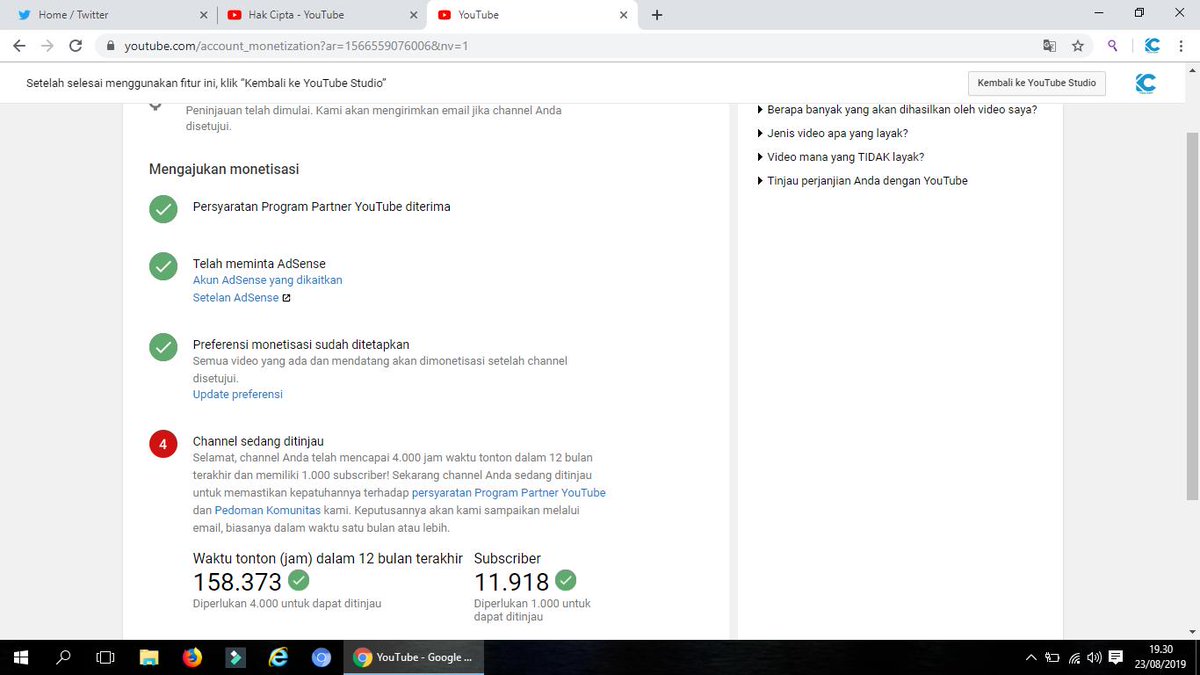Show hidden system tray icons

click(x=1031, y=657)
